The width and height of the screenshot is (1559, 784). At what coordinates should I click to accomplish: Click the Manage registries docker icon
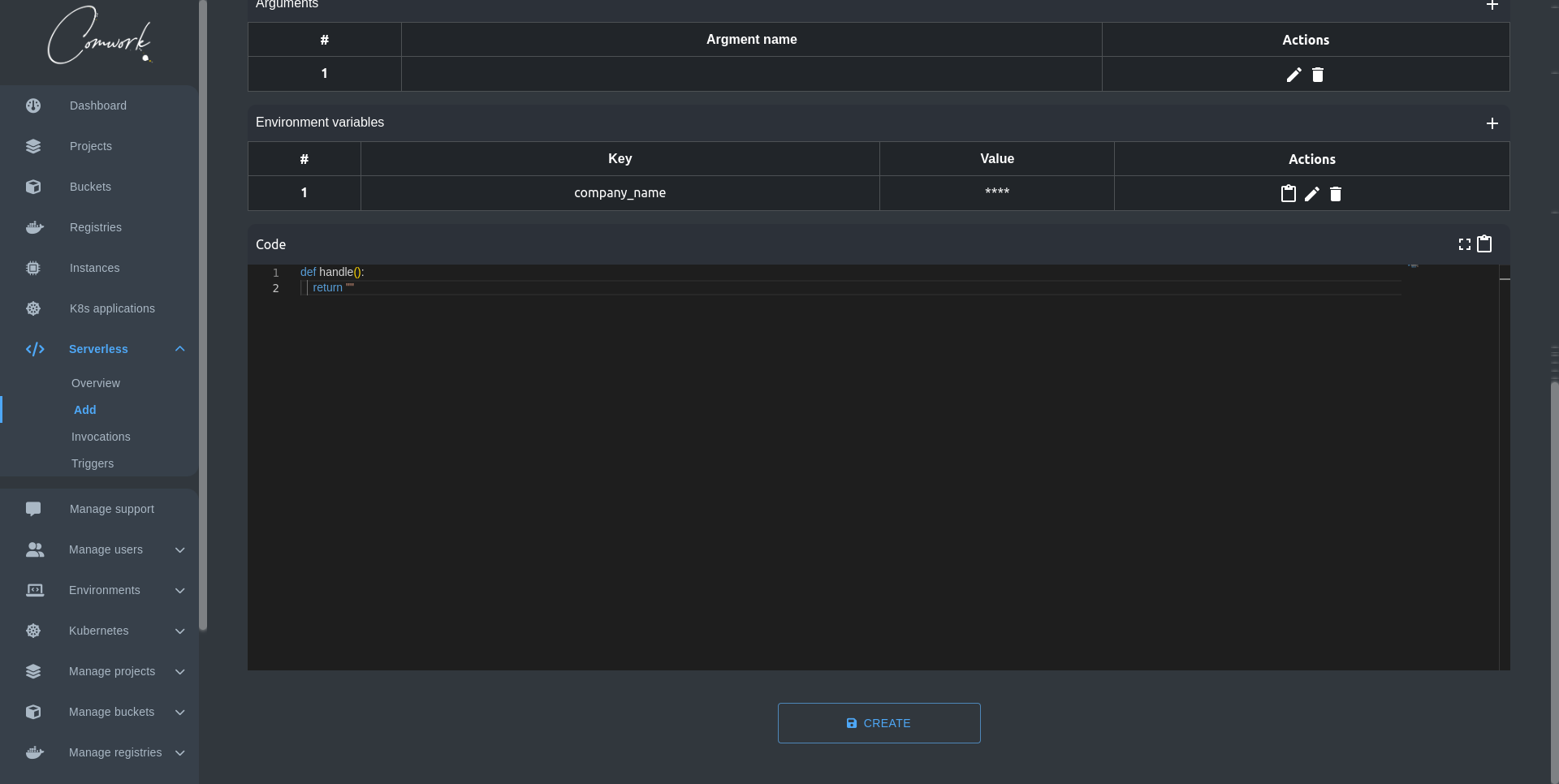click(34, 752)
